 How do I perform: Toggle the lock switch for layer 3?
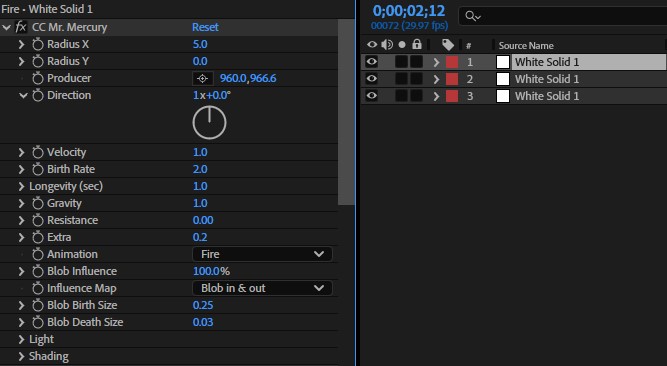pyautogui.click(x=416, y=96)
